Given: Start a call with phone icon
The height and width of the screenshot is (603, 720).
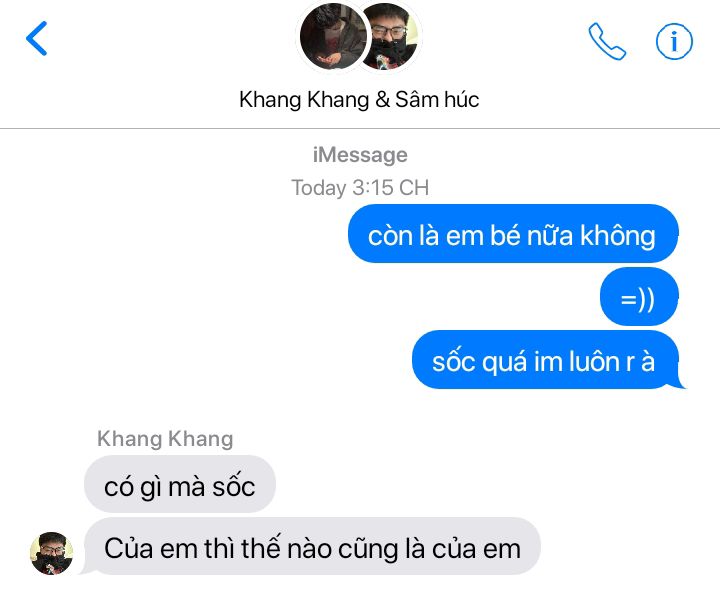Looking at the screenshot, I should 607,41.
